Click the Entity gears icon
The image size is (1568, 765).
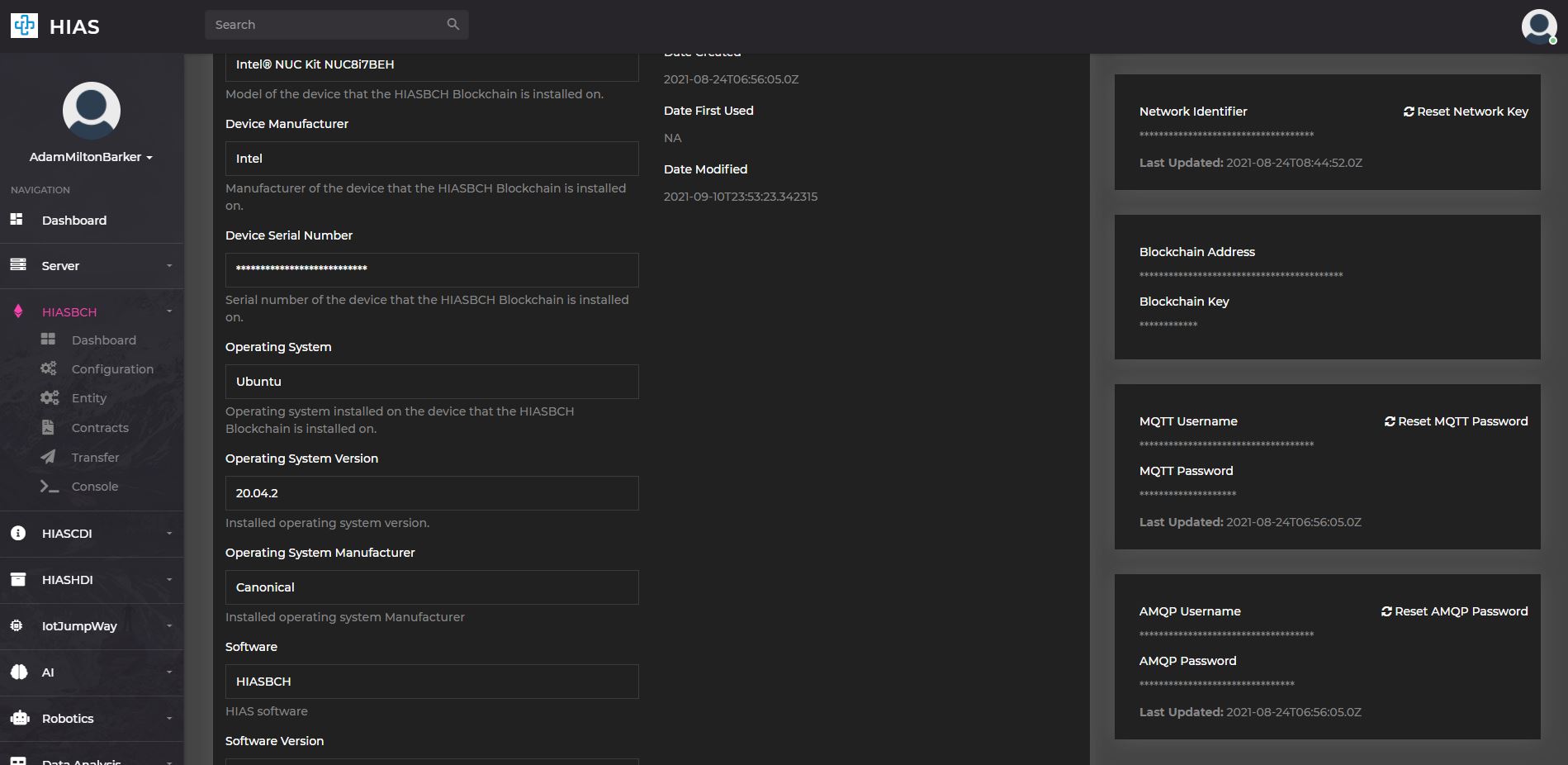pos(50,397)
